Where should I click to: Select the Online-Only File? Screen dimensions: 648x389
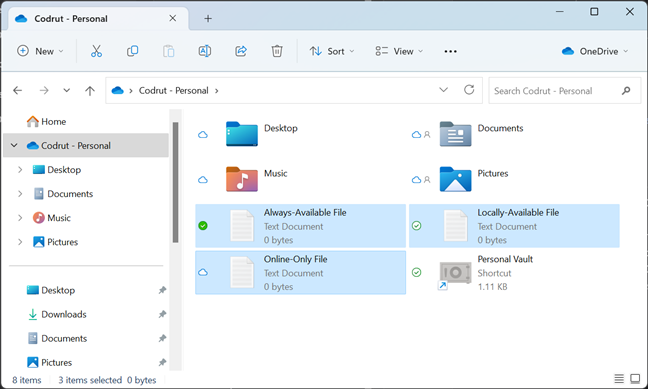[300, 272]
